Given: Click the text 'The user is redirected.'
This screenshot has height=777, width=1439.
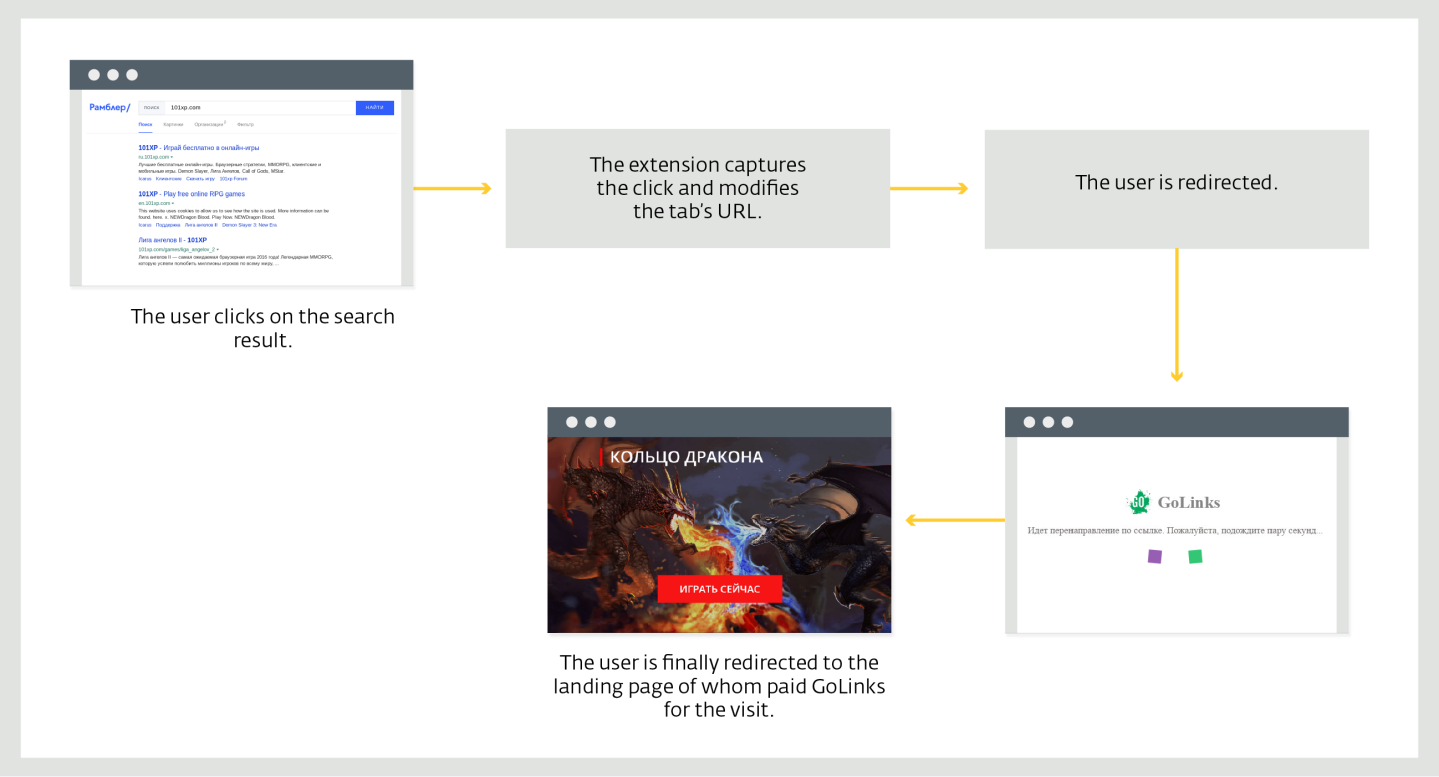Looking at the screenshot, I should [x=1177, y=183].
